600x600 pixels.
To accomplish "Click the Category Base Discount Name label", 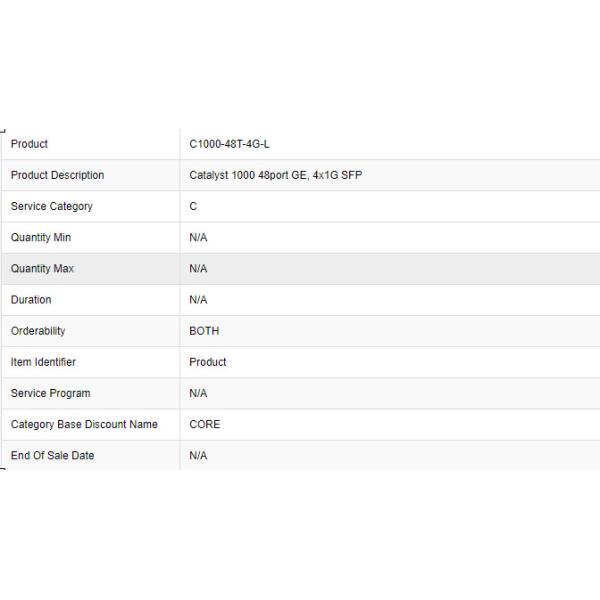I will pyautogui.click(x=84, y=424).
